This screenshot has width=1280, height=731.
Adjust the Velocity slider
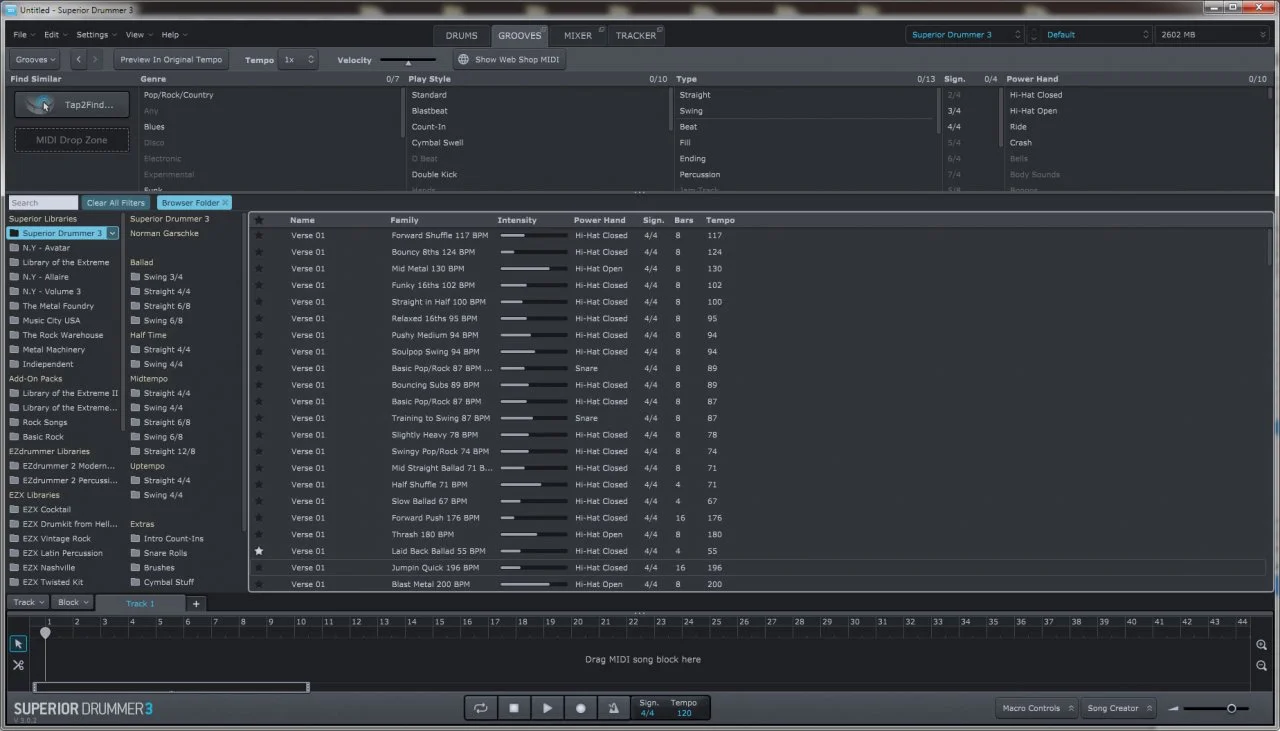408,61
